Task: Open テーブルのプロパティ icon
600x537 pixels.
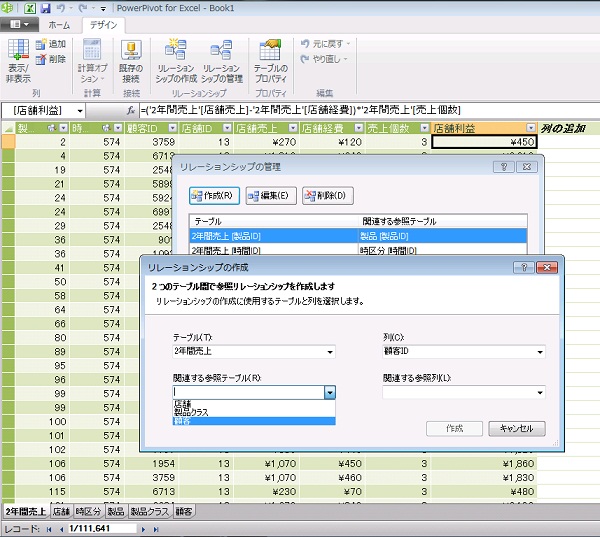Action: click(271, 58)
